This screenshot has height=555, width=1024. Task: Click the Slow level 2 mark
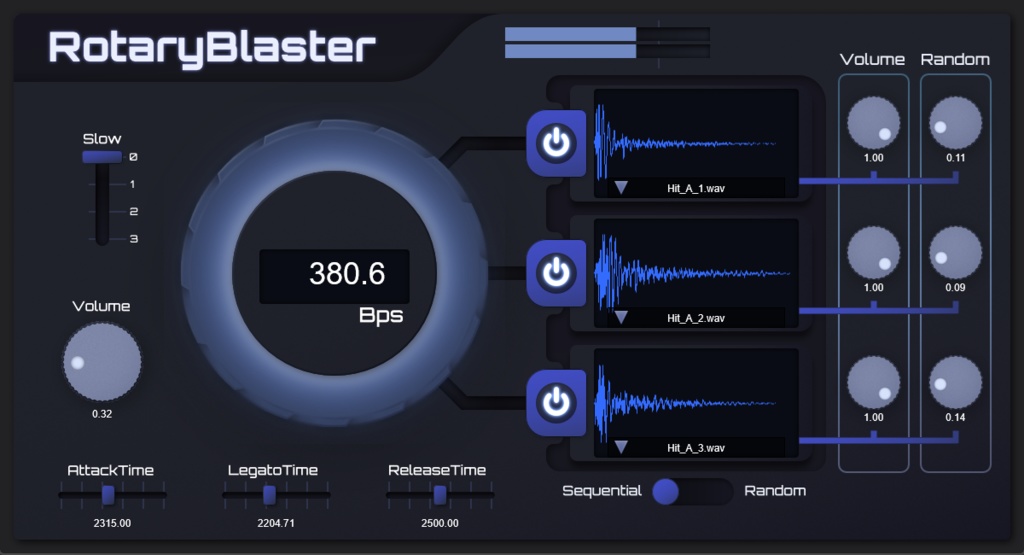tap(134, 212)
